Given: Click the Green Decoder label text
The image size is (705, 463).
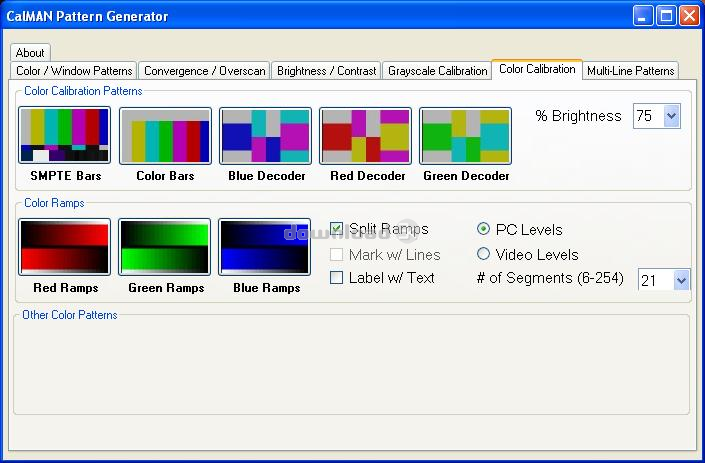Looking at the screenshot, I should point(466,176).
